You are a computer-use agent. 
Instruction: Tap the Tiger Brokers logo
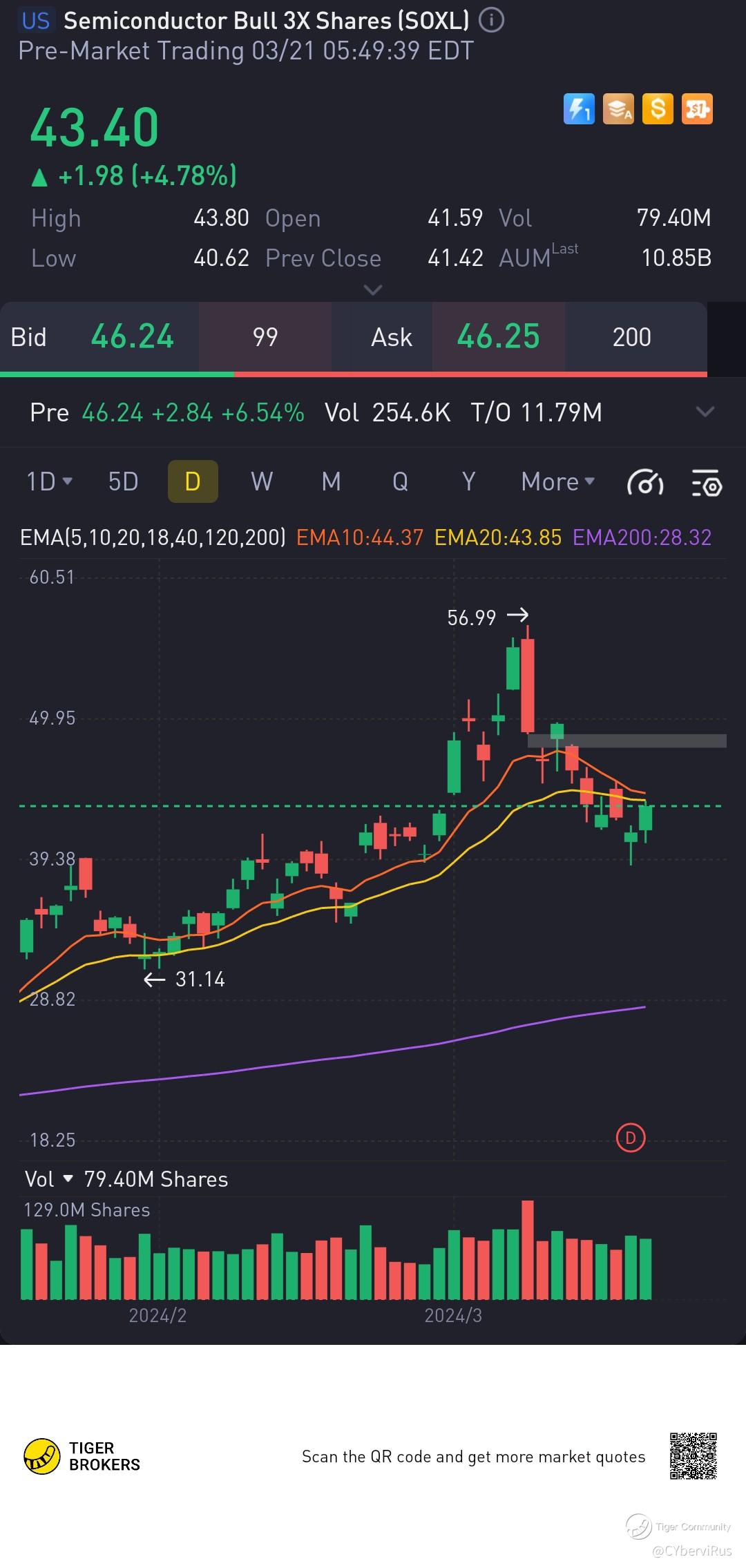(82, 1456)
